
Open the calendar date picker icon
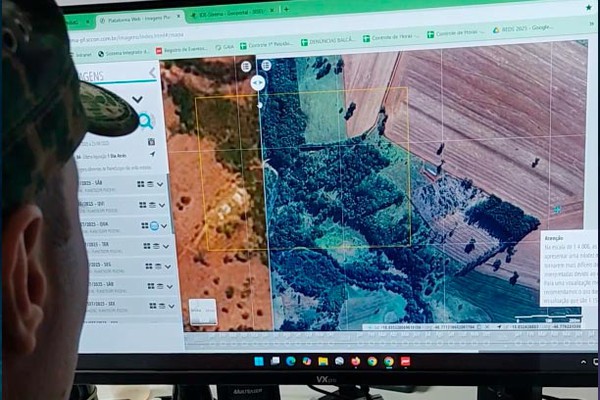pyautogui.click(x=152, y=142)
